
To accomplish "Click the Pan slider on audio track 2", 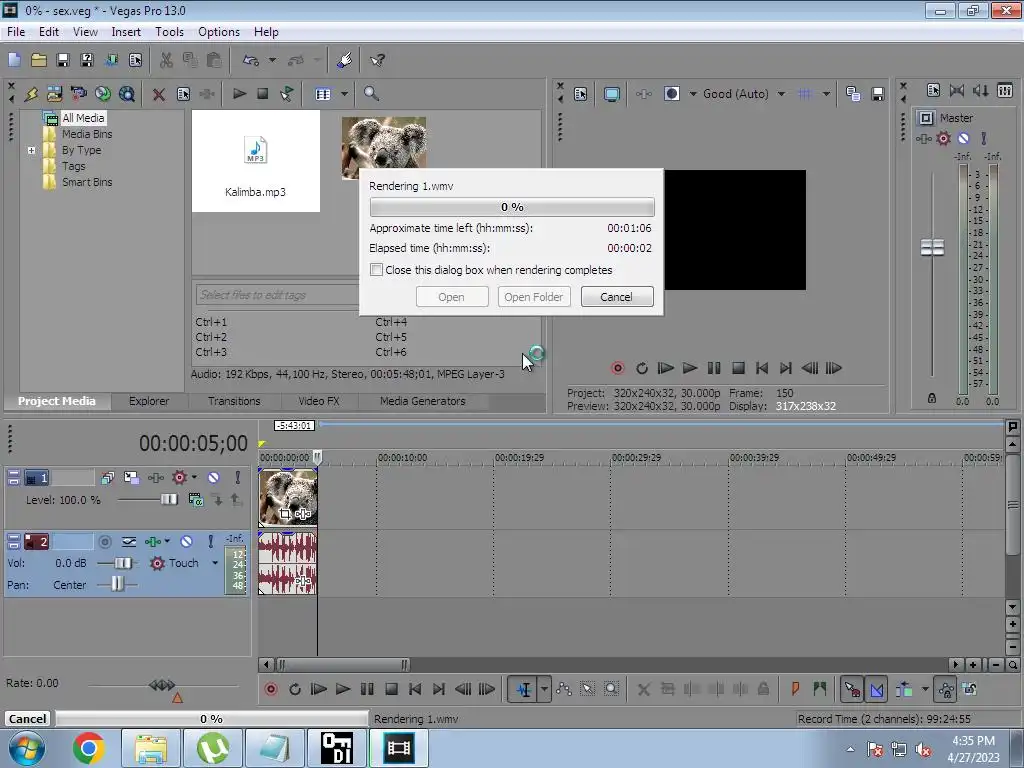I will coord(116,584).
